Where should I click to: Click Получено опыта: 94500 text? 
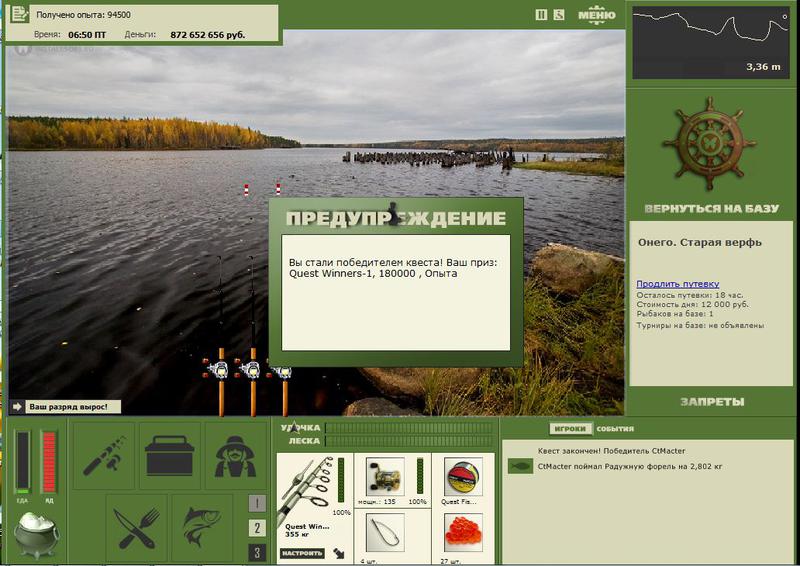(83, 15)
